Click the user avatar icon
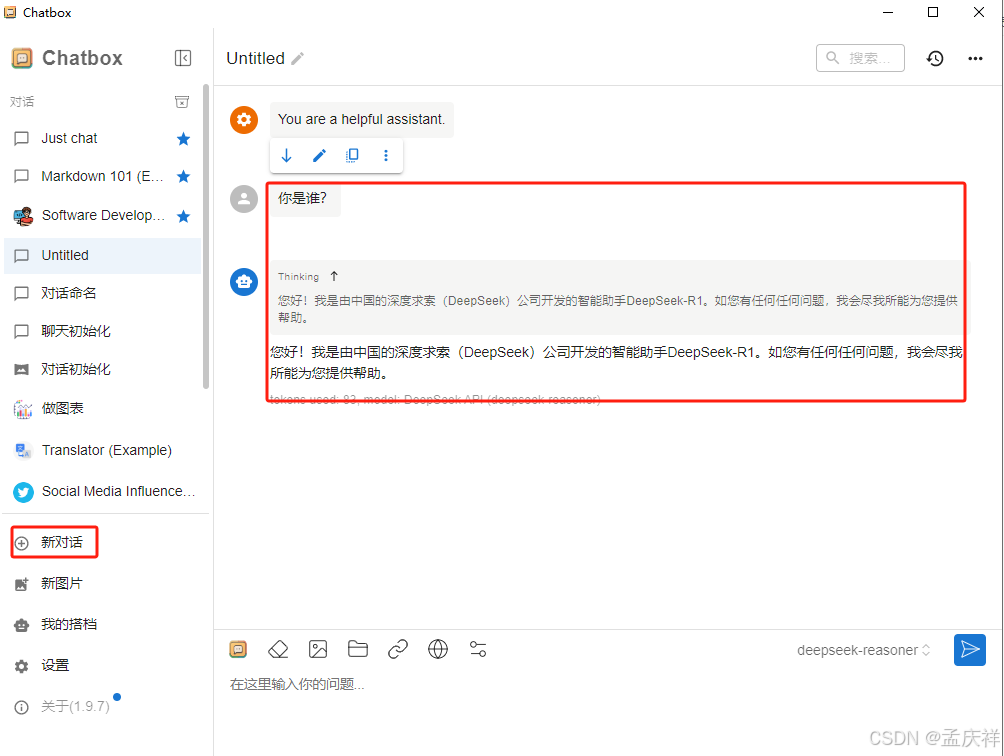Screen dimensions: 1004x756 pyautogui.click(x=244, y=199)
